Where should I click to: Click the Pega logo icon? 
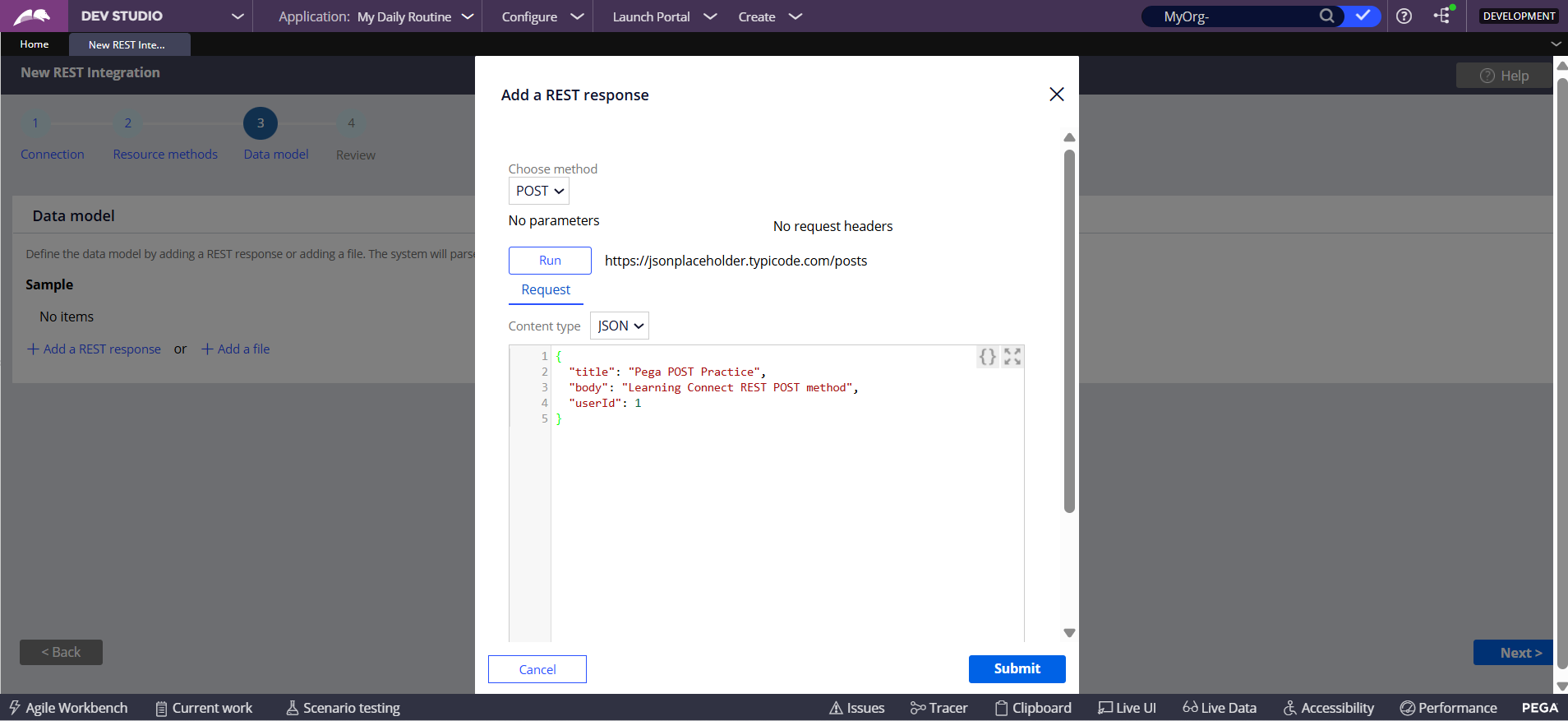tap(32, 16)
